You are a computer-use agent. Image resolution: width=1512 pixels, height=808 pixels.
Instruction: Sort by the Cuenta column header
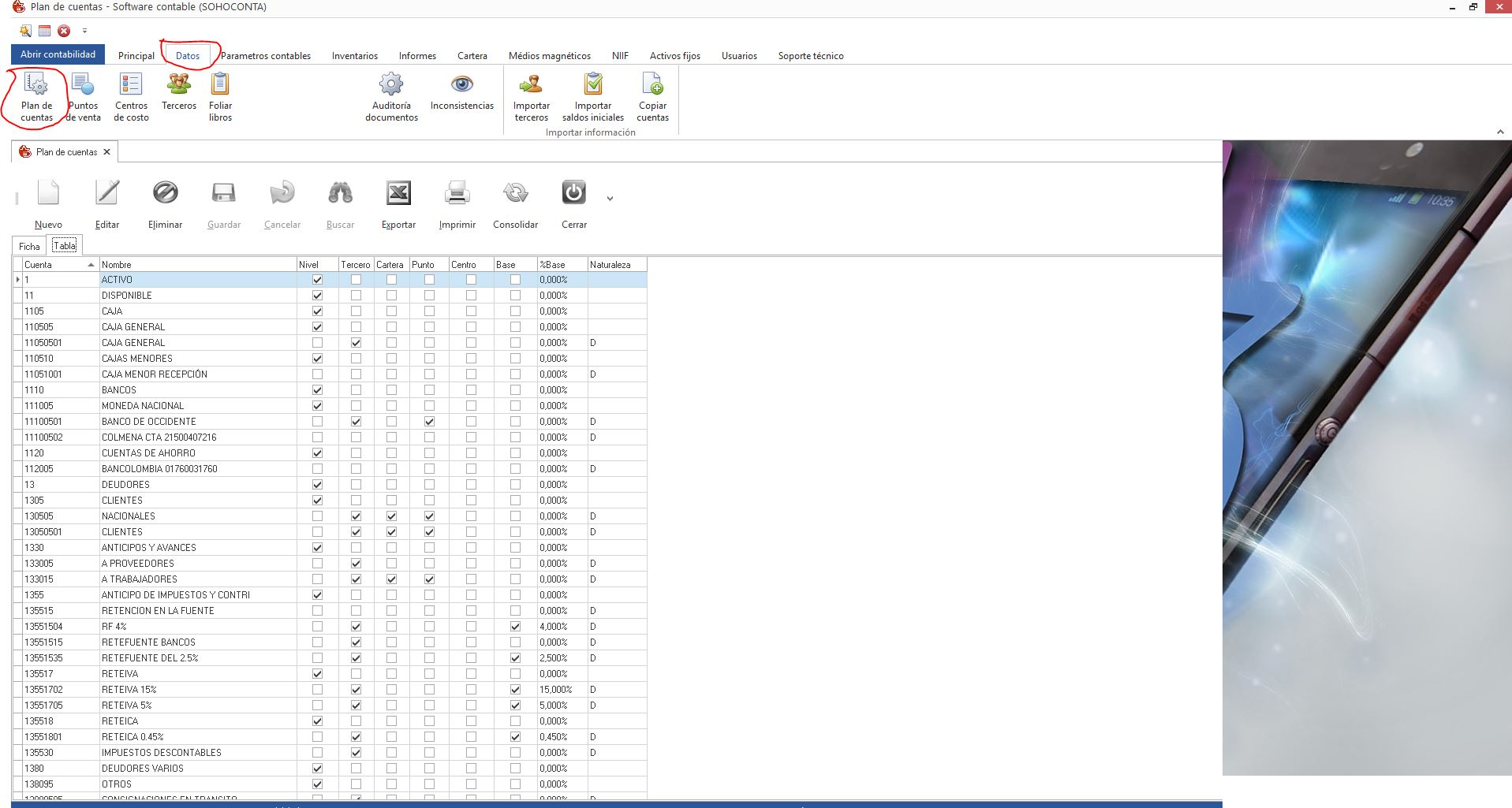tap(55, 265)
